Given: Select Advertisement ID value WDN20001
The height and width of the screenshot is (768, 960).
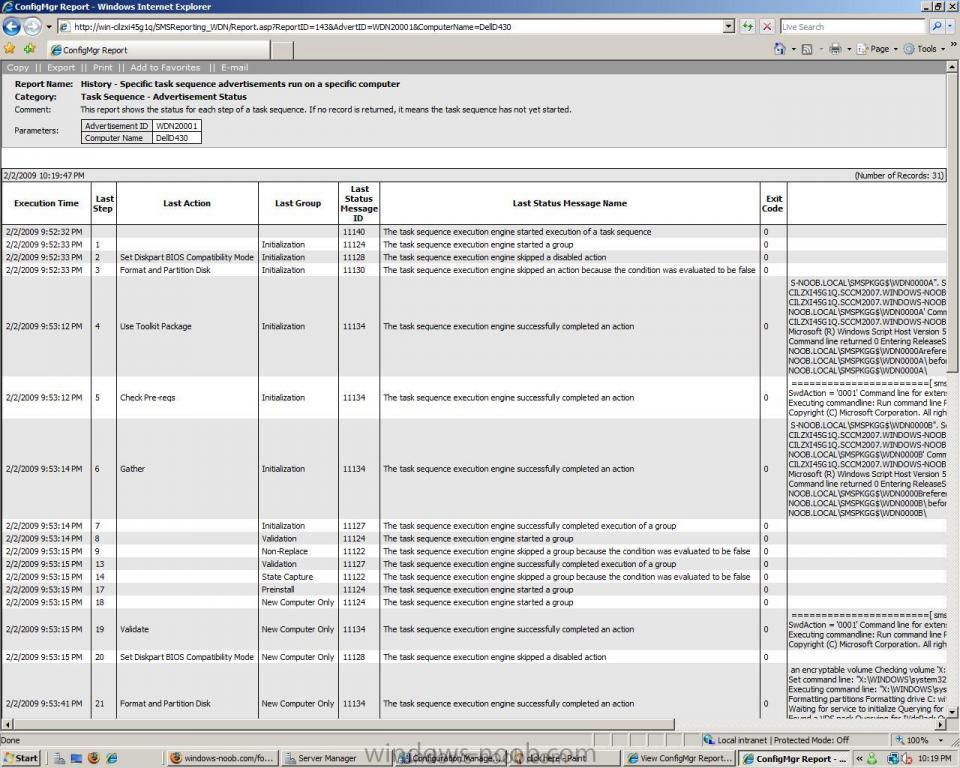Looking at the screenshot, I should point(176,126).
